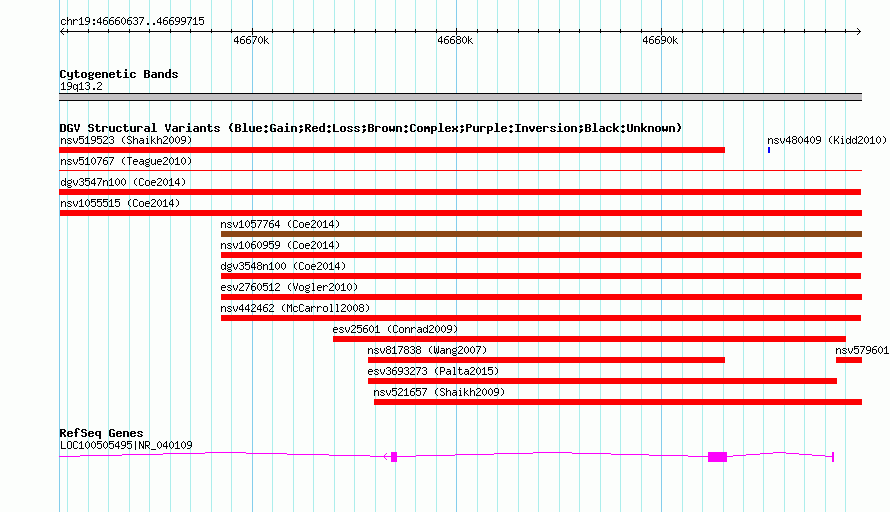Click the RefSeq Genes track title
The width and height of the screenshot is (890, 512).
tap(101, 433)
